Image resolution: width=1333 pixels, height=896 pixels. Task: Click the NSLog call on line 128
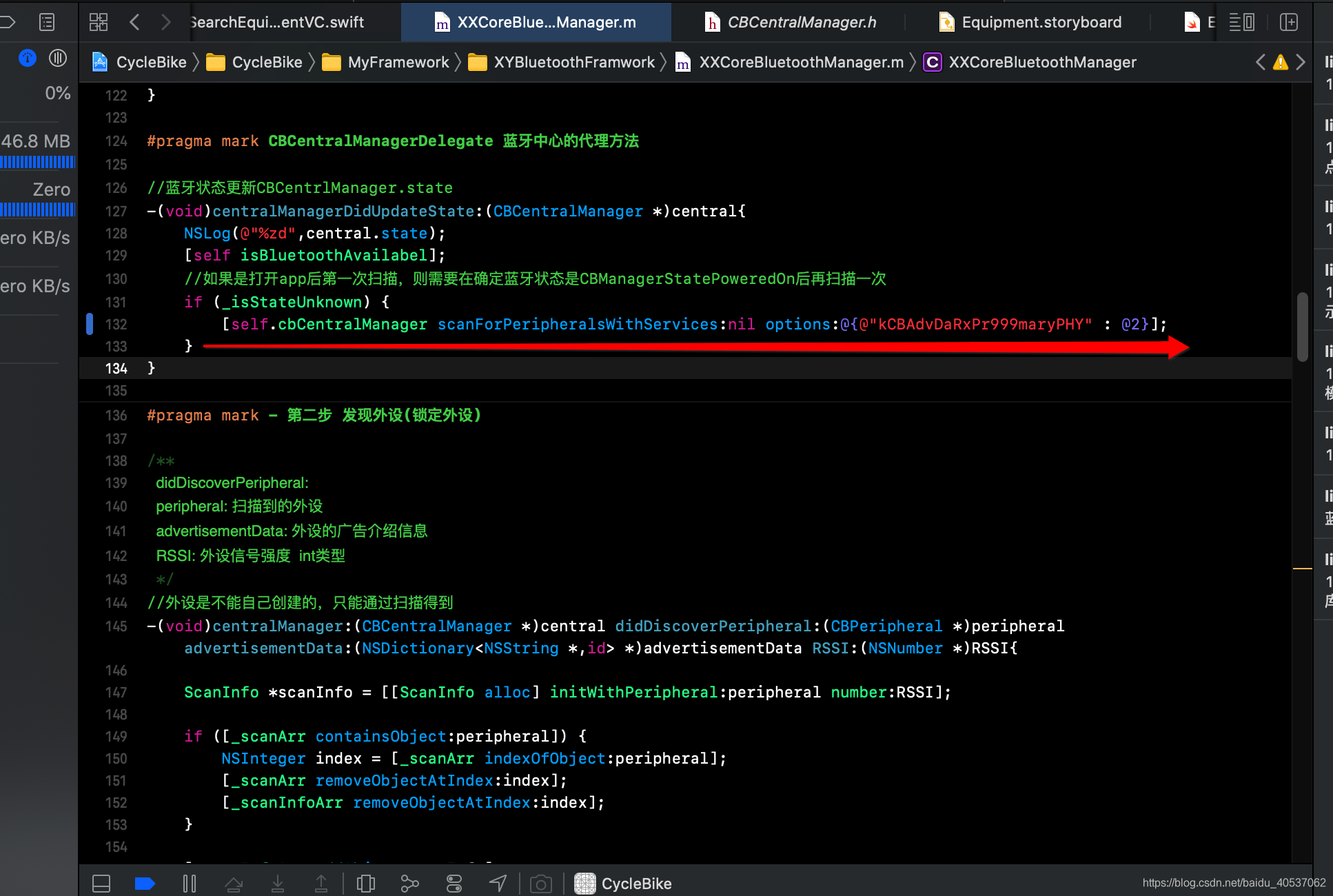coord(207,233)
